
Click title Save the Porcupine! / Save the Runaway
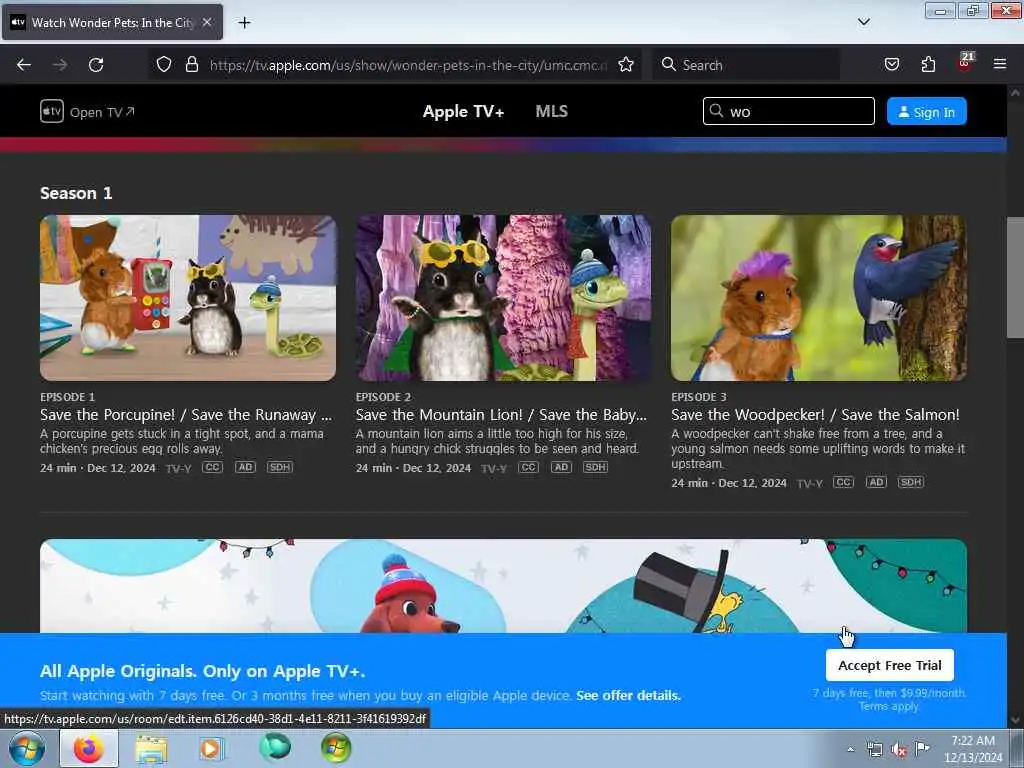pyautogui.click(x=186, y=415)
